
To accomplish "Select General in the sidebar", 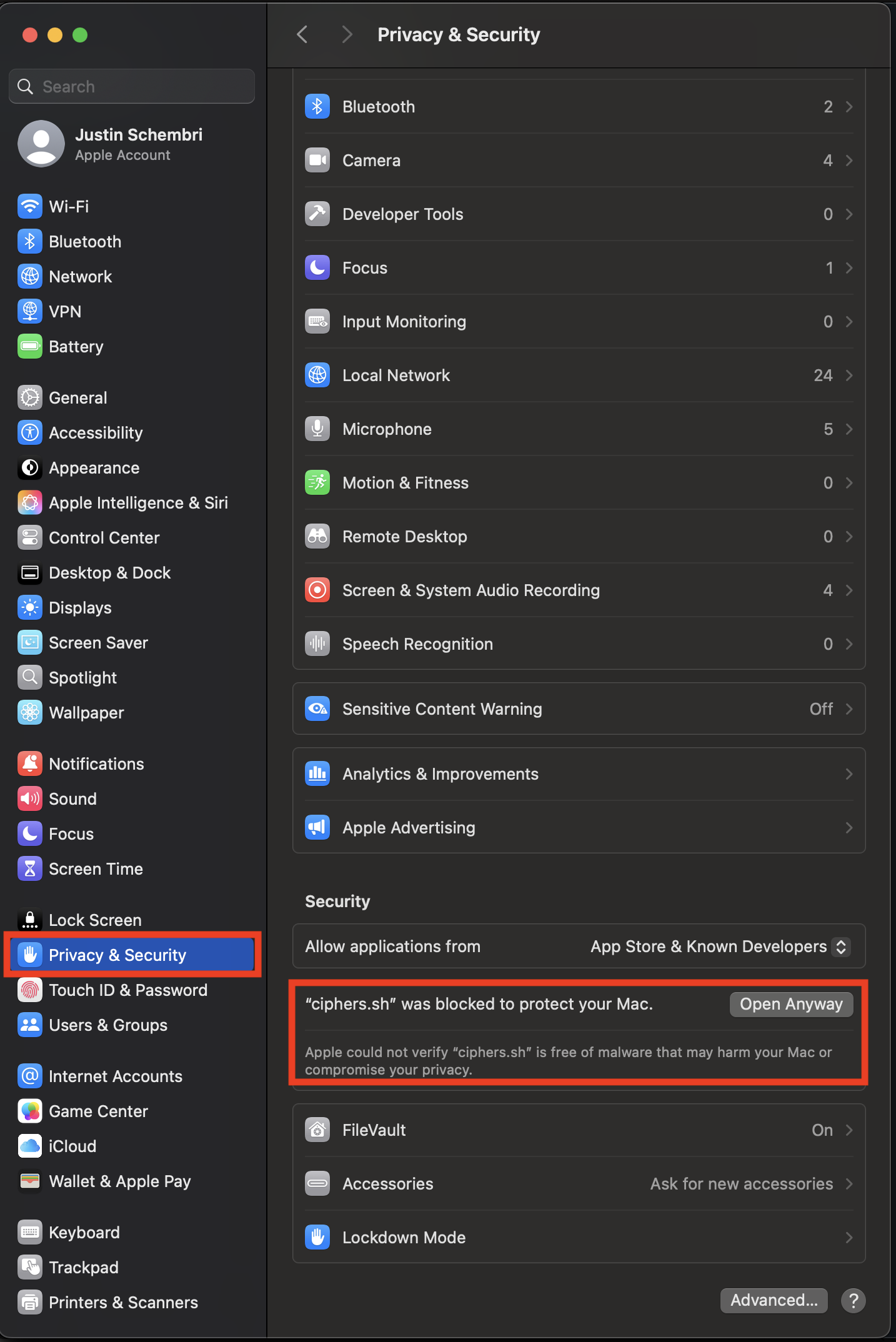I will click(77, 398).
